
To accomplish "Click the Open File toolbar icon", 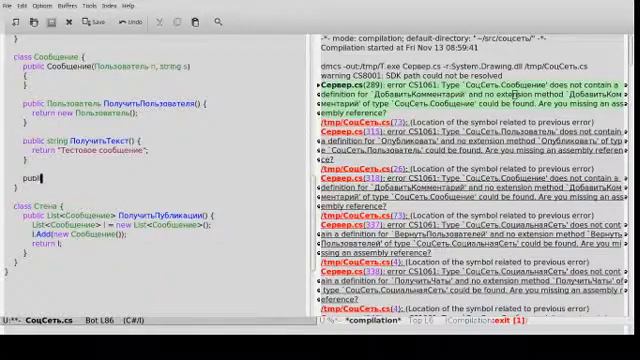I will point(34,22).
